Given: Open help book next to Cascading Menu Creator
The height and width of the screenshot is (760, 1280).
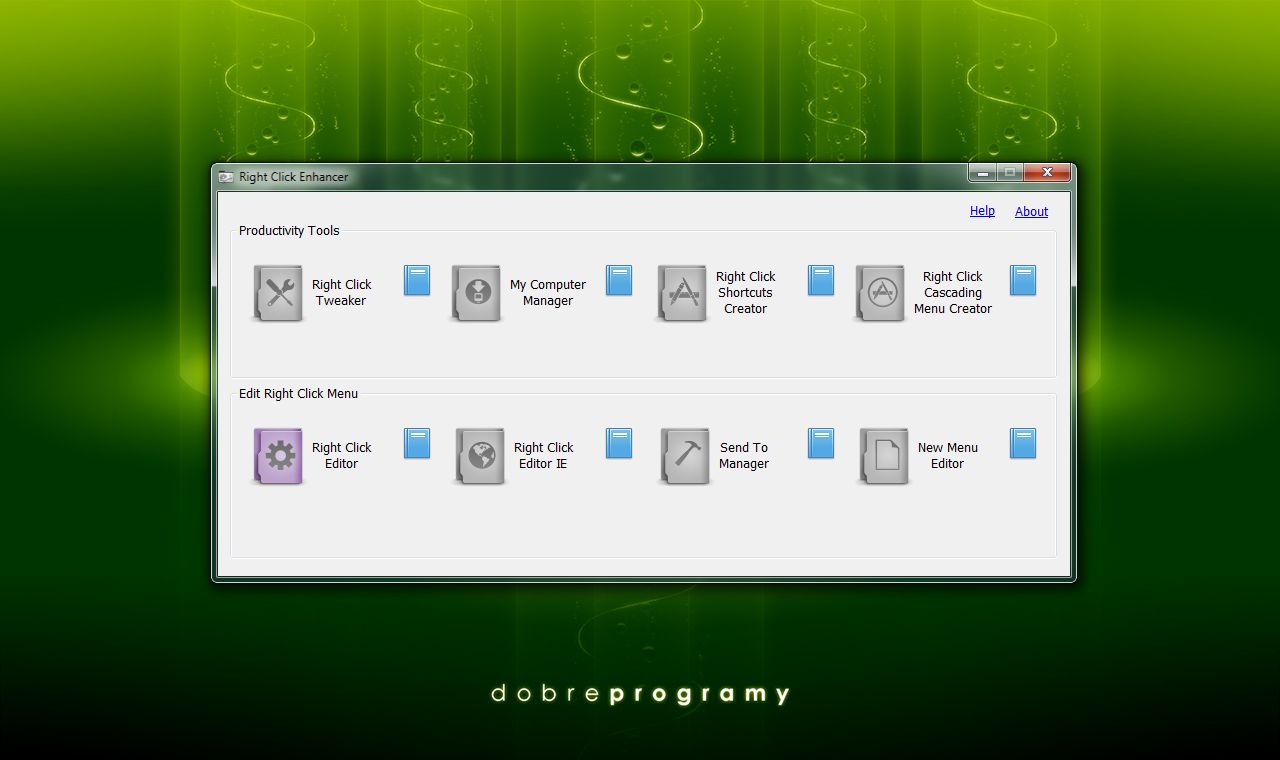Looking at the screenshot, I should pyautogui.click(x=1023, y=281).
